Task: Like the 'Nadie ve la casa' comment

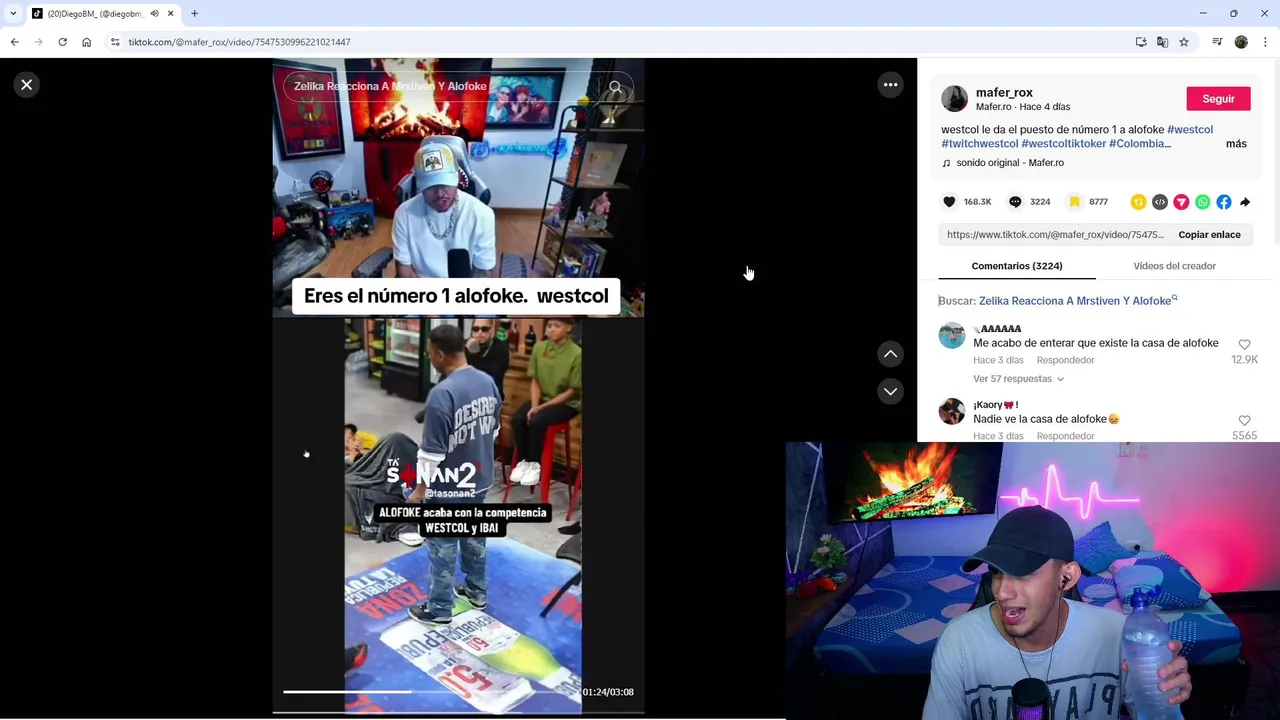Action: tap(1244, 421)
